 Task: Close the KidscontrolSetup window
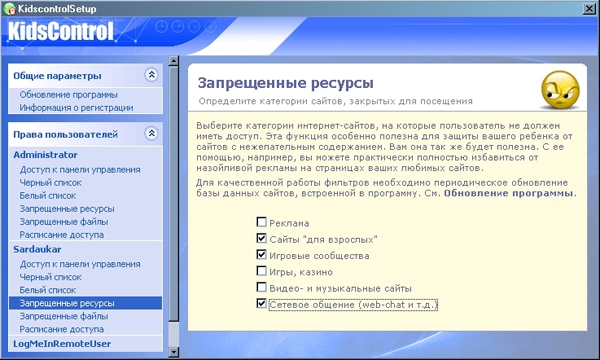tap(589, 8)
